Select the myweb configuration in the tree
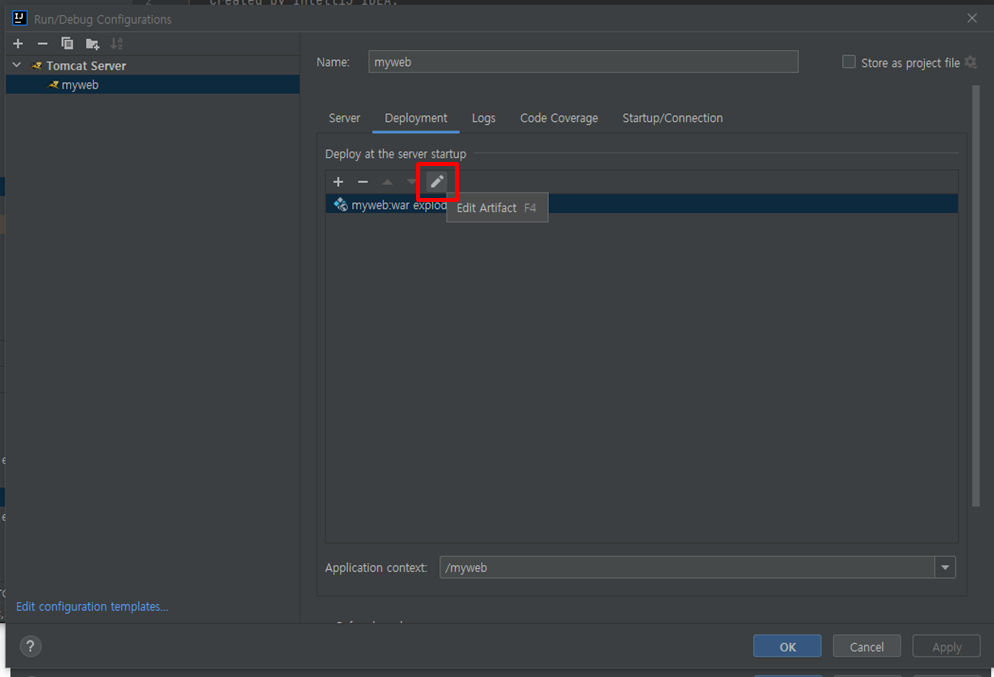The height and width of the screenshot is (677, 994). 152,85
